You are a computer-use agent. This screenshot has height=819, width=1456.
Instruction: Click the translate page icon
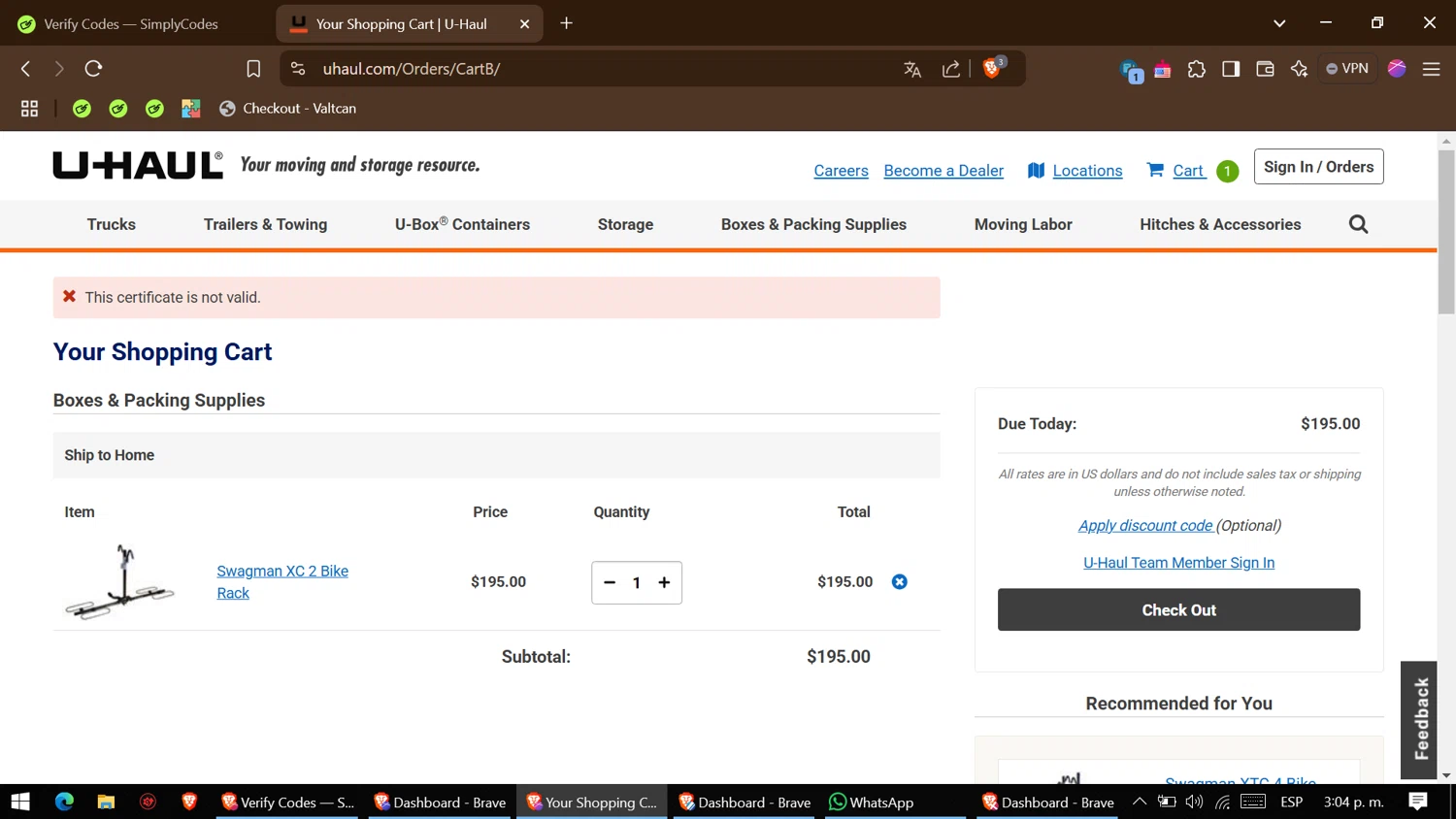tap(912, 69)
